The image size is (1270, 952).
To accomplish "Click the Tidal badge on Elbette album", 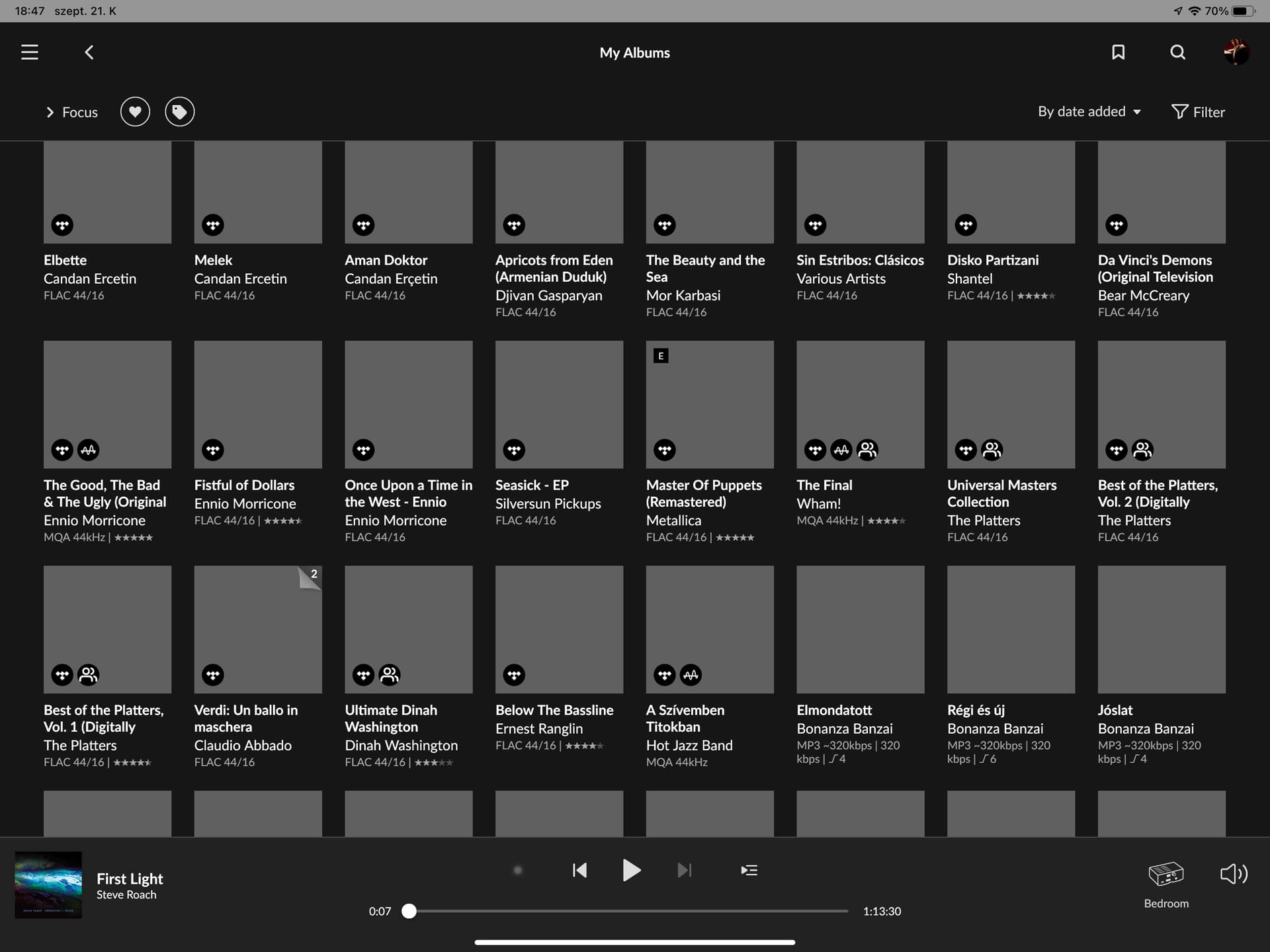I will pyautogui.click(x=62, y=225).
